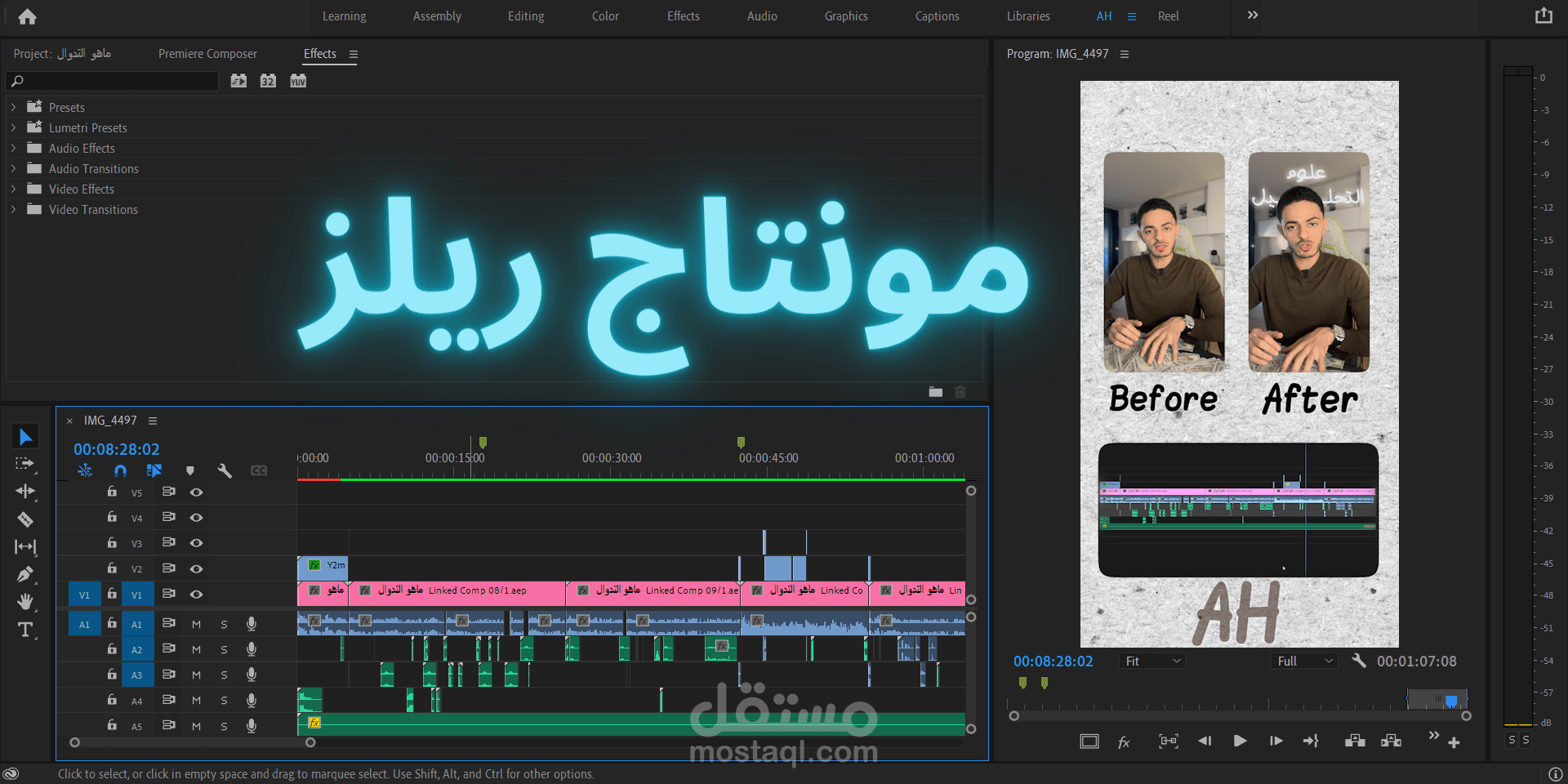Screen dimensions: 1568x784
Task: Enable voice-over record on track A3
Action: coord(252,675)
